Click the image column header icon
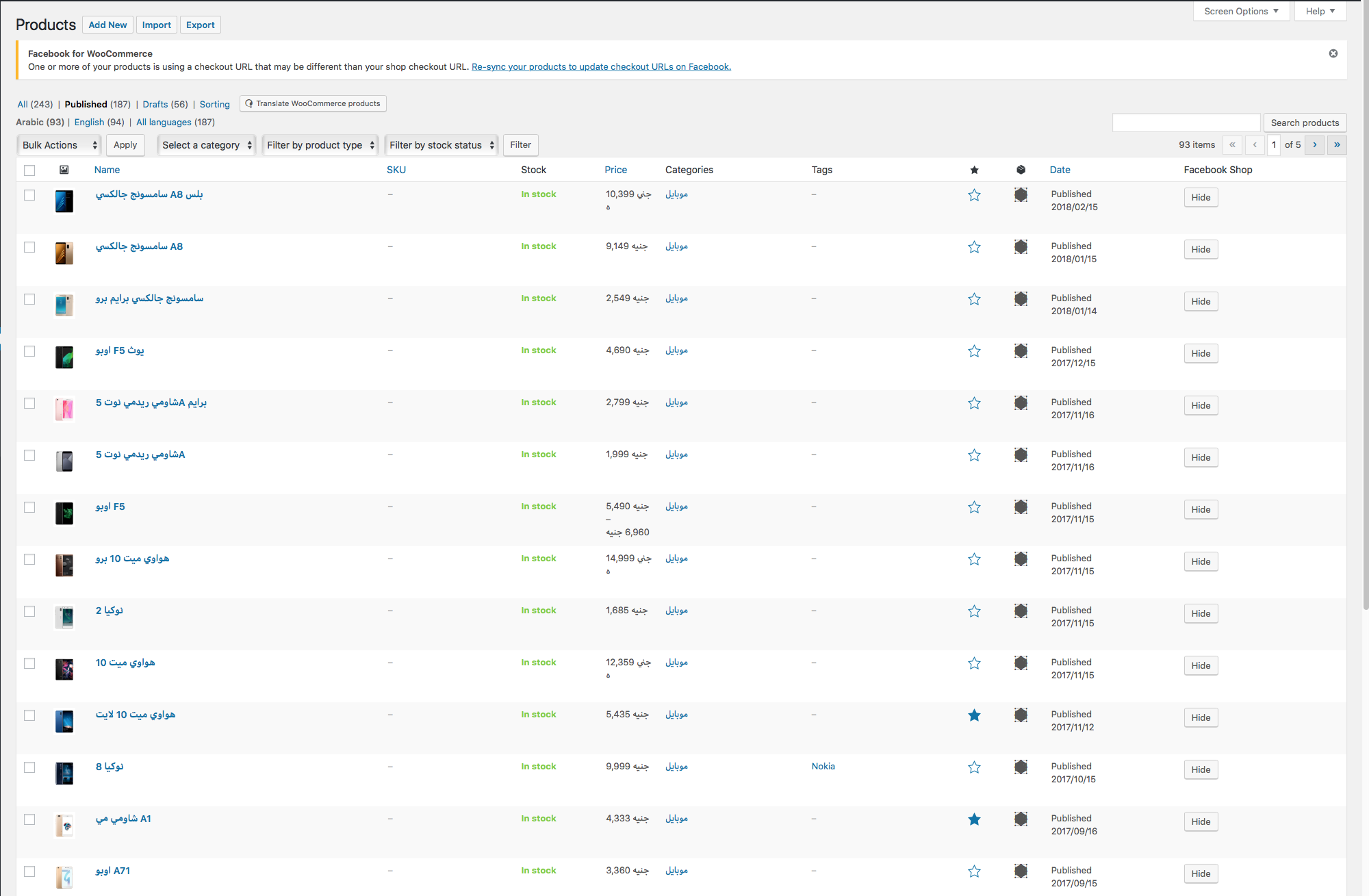 (x=64, y=170)
